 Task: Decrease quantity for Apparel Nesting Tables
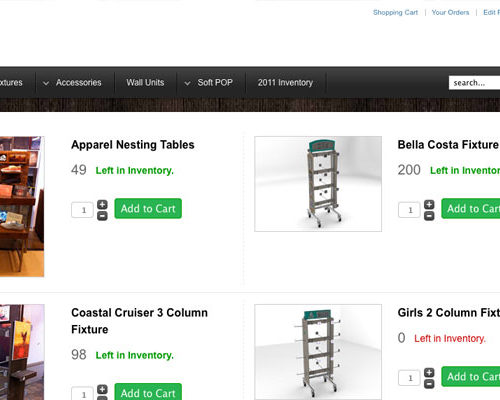[102, 216]
